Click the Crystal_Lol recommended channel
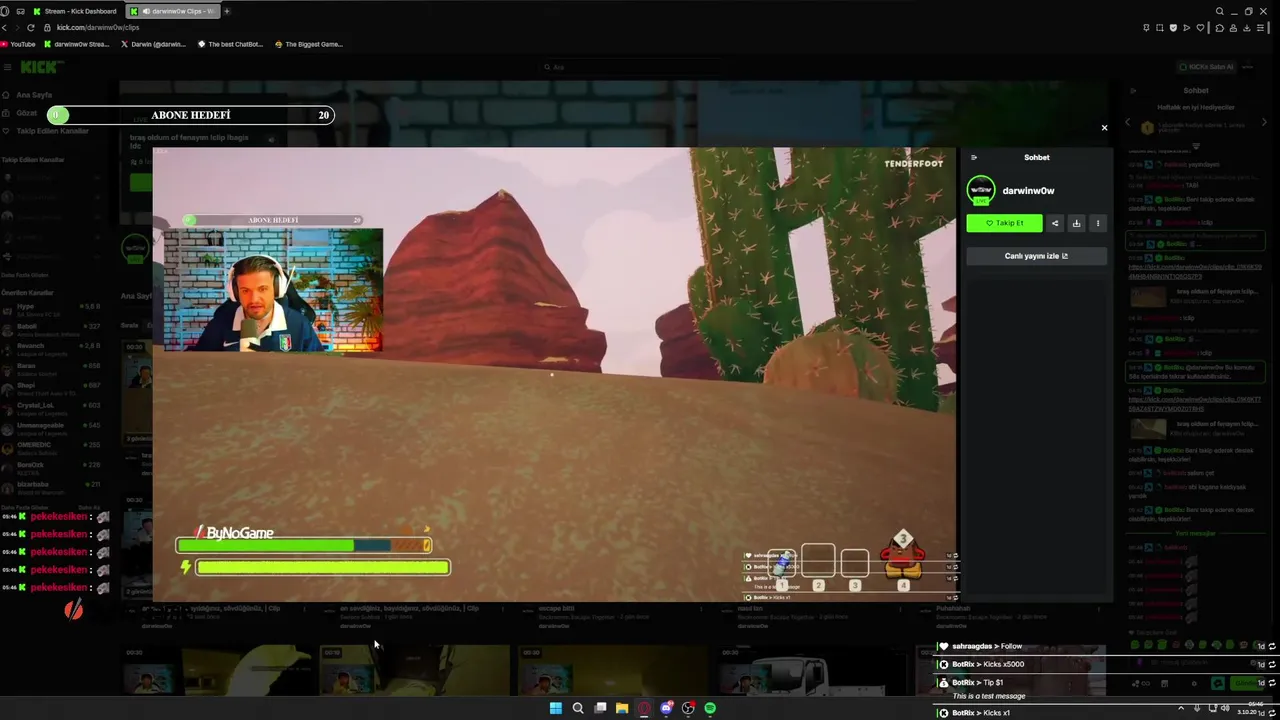Screen dimensions: 1280x720 pos(50,407)
